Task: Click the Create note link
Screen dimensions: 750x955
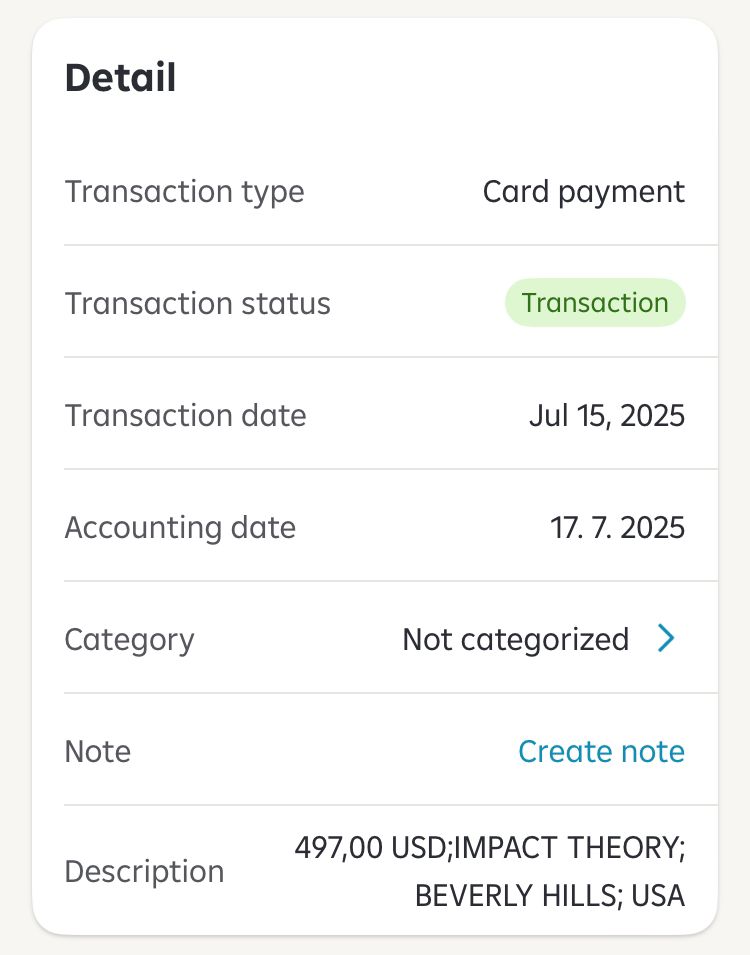Action: (x=601, y=751)
